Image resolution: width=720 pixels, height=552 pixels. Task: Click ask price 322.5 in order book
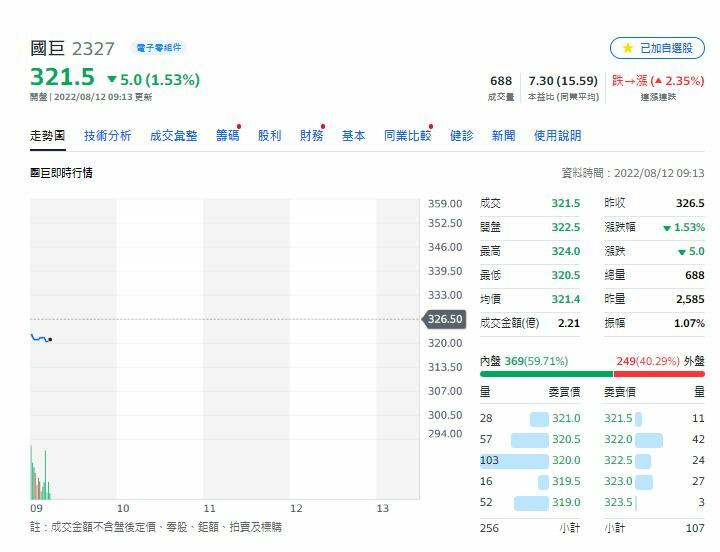click(618, 460)
